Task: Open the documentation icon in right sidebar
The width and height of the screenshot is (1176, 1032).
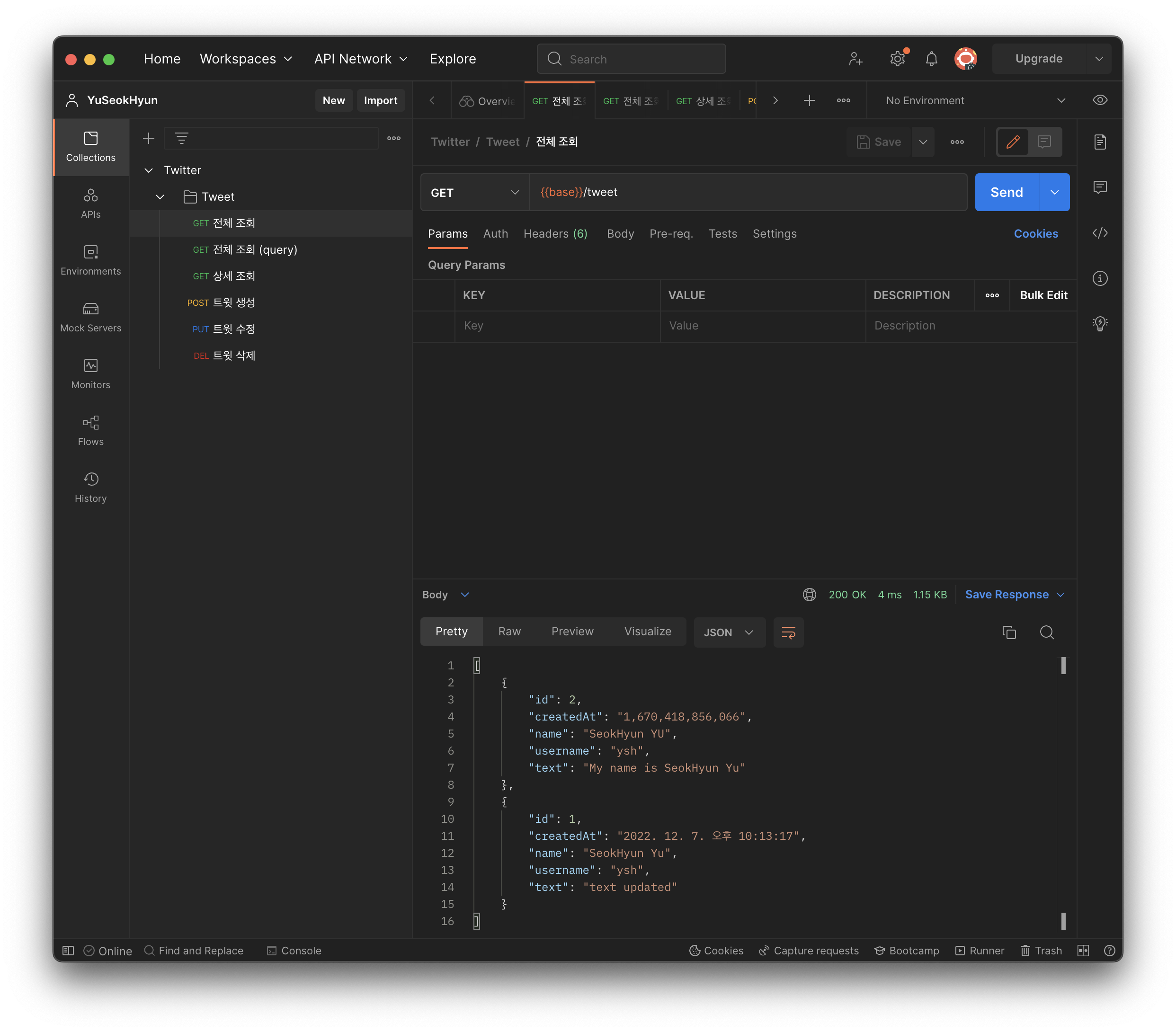Action: pos(1099,142)
